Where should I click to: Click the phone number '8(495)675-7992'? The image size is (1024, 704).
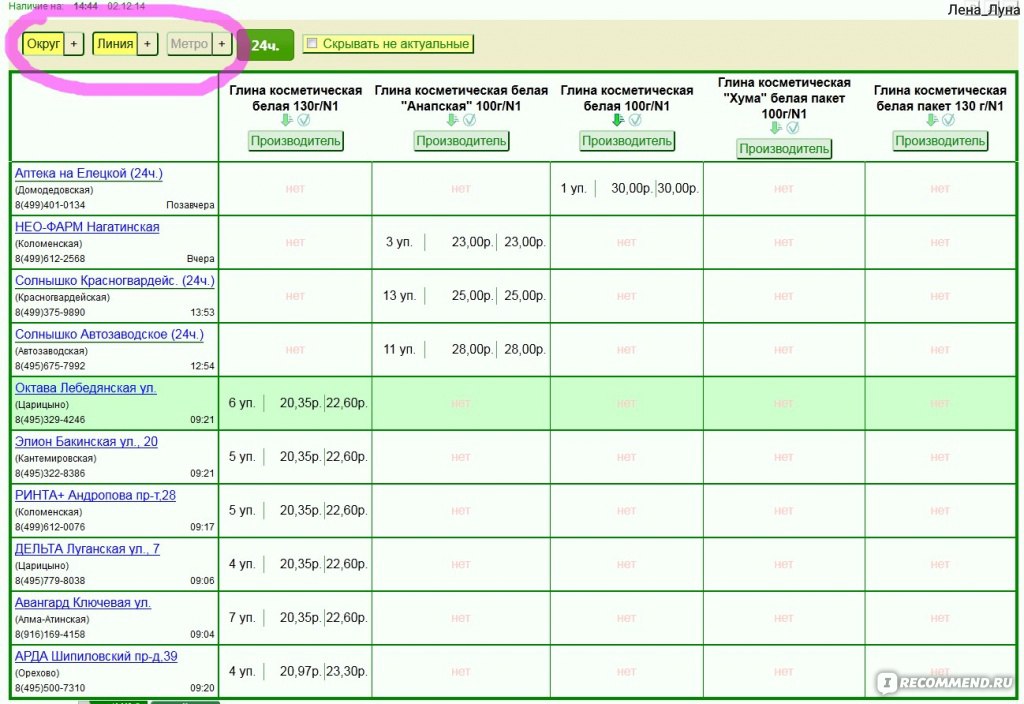50,366
